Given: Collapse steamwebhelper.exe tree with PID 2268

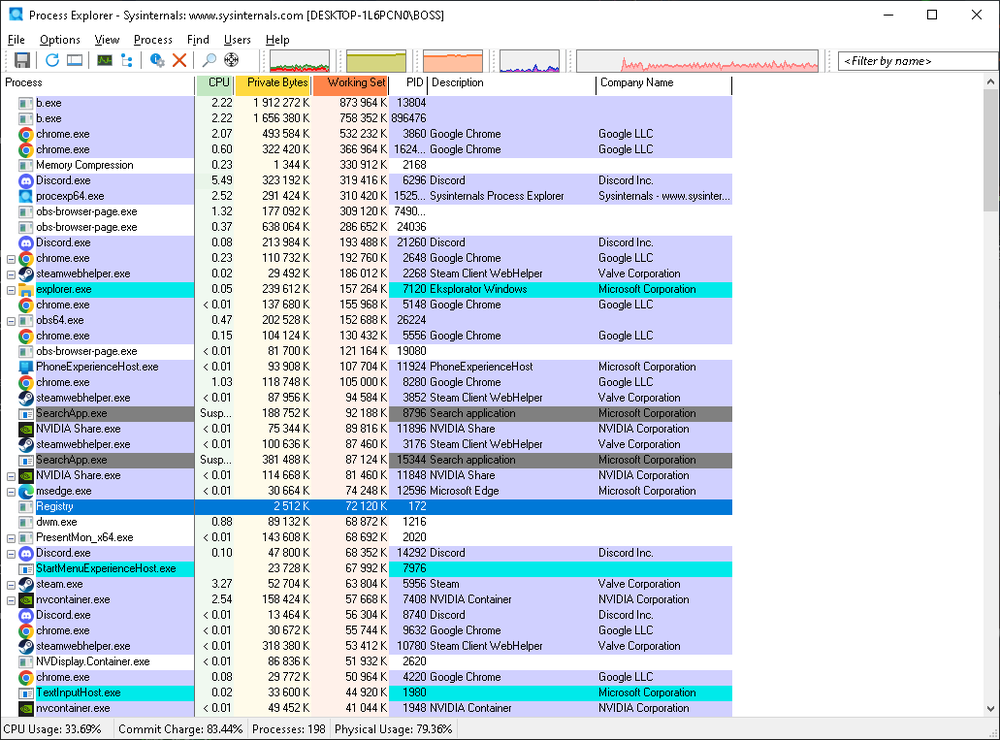Looking at the screenshot, I should 11,274.
